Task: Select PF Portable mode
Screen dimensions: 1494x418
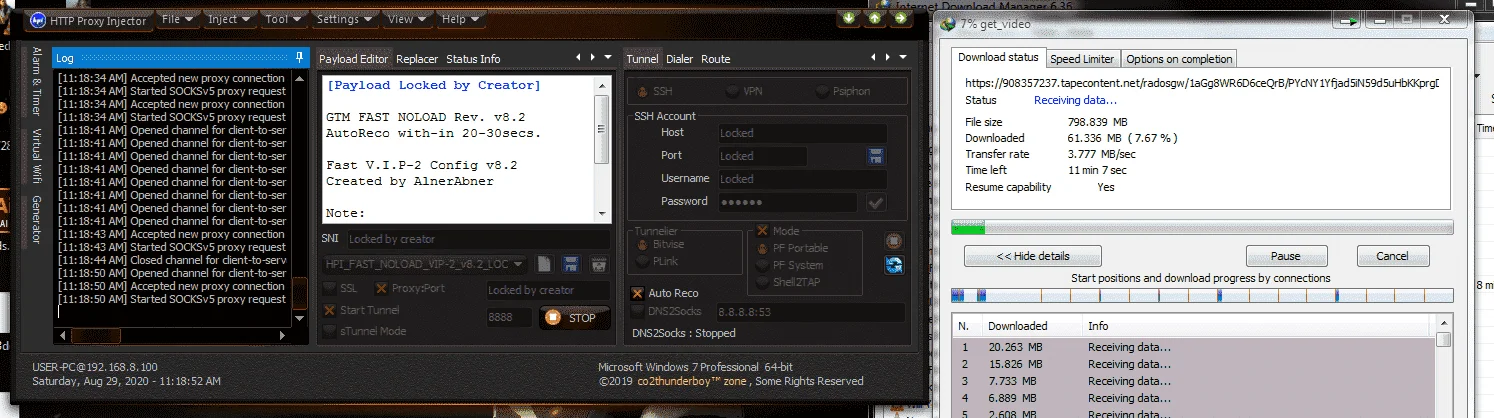Action: coord(791,248)
